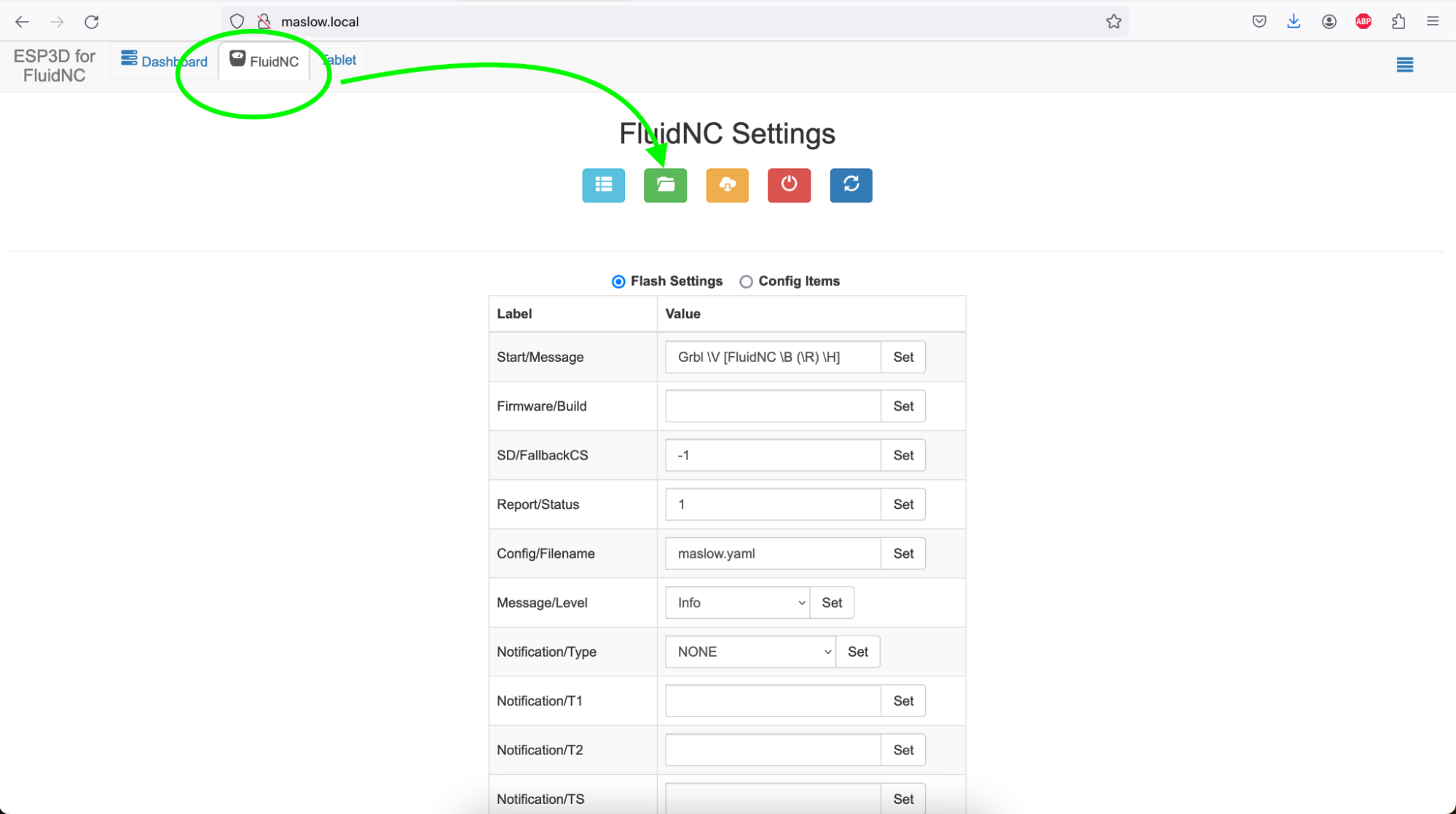The image size is (1456, 814).
Task: Select the Config Items radio button
Action: coord(746,282)
